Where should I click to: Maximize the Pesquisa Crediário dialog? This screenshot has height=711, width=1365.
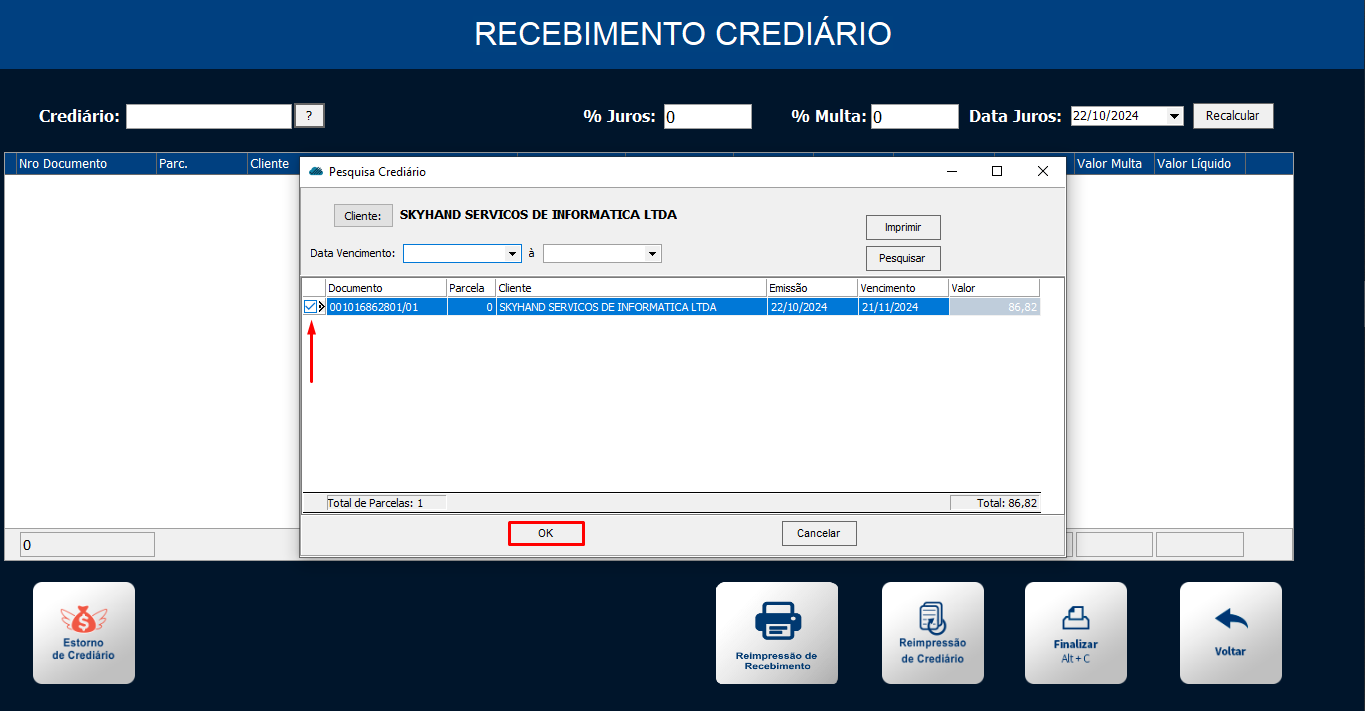point(996,171)
